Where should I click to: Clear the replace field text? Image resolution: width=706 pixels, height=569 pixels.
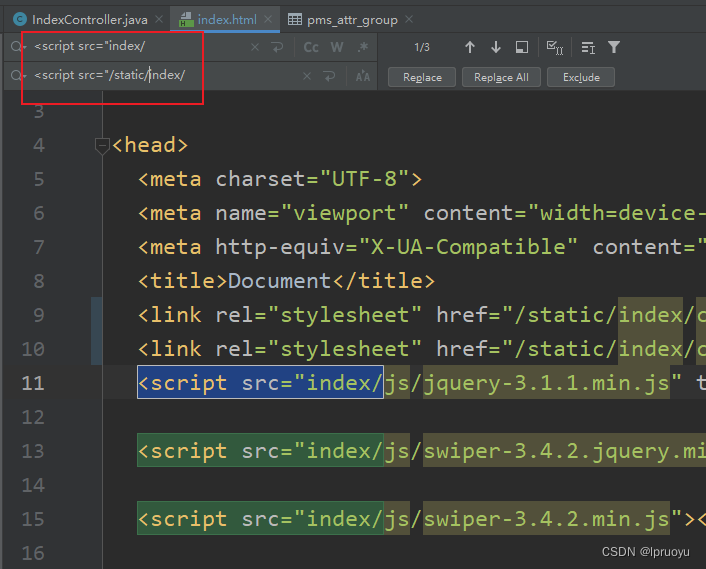(x=307, y=76)
